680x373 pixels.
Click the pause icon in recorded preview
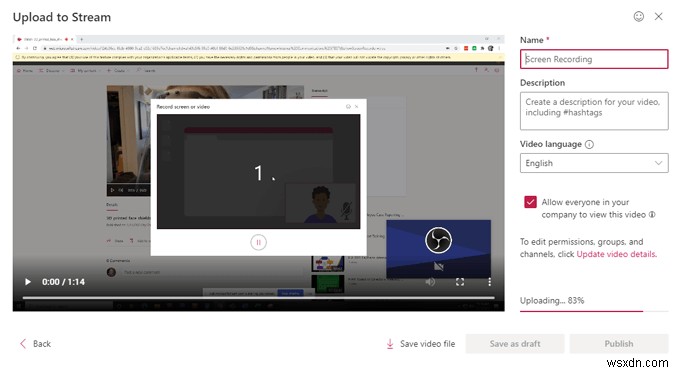coord(258,242)
